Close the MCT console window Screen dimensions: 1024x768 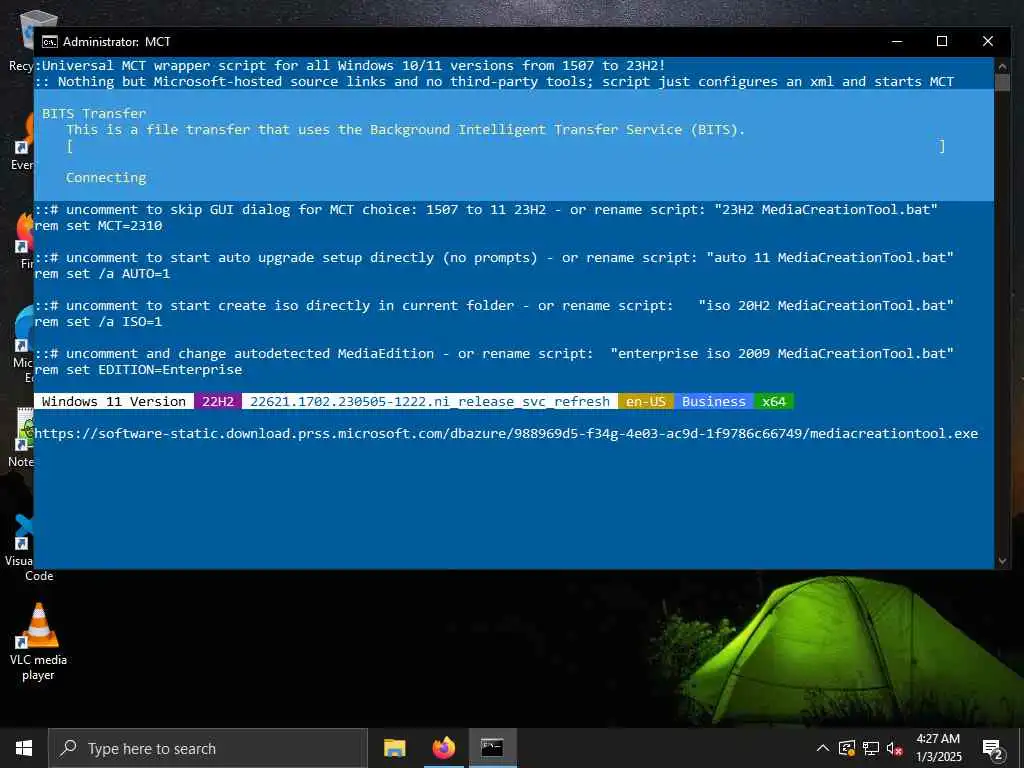(987, 41)
